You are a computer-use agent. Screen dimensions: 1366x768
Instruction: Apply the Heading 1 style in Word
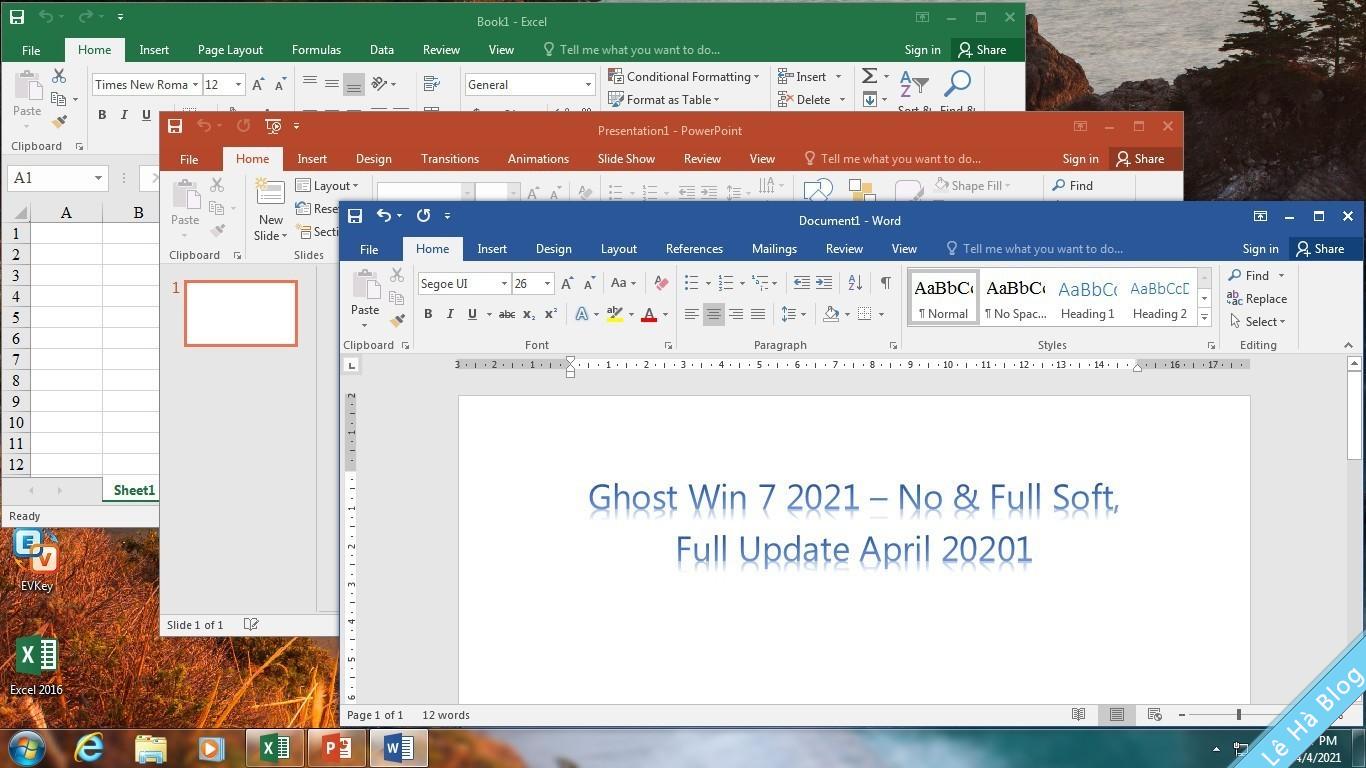(x=1087, y=297)
